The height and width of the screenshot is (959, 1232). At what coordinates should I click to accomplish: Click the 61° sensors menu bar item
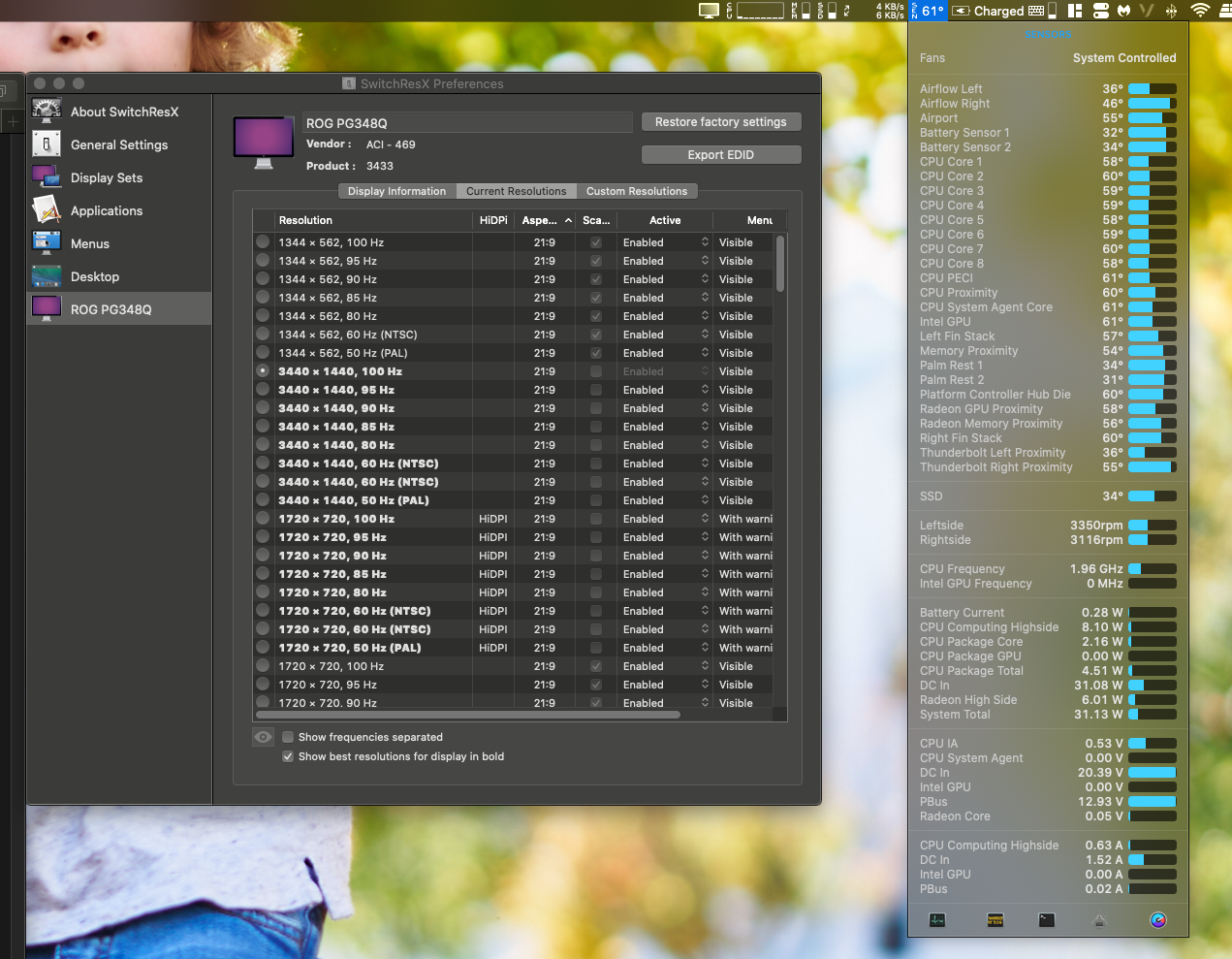pyautogui.click(x=928, y=11)
